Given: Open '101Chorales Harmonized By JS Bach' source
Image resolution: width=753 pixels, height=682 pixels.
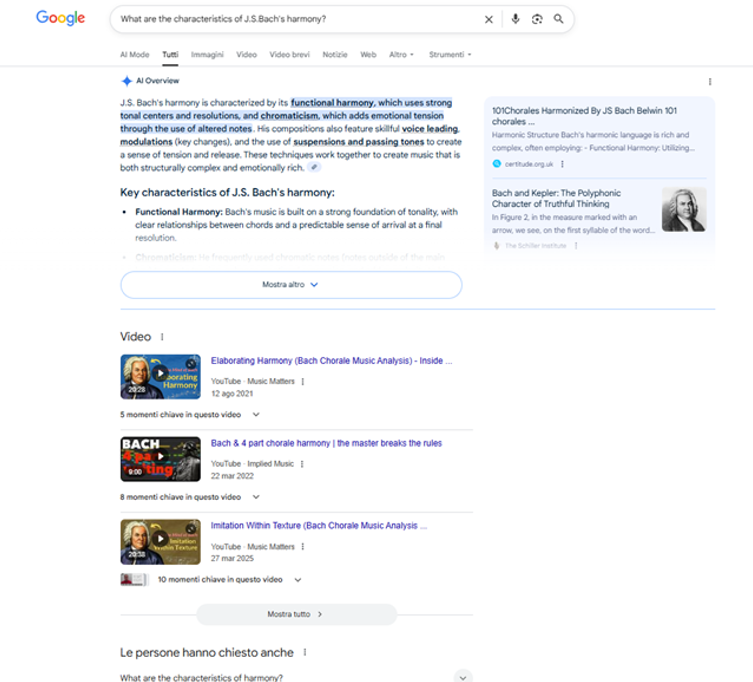Looking at the screenshot, I should 584,116.
